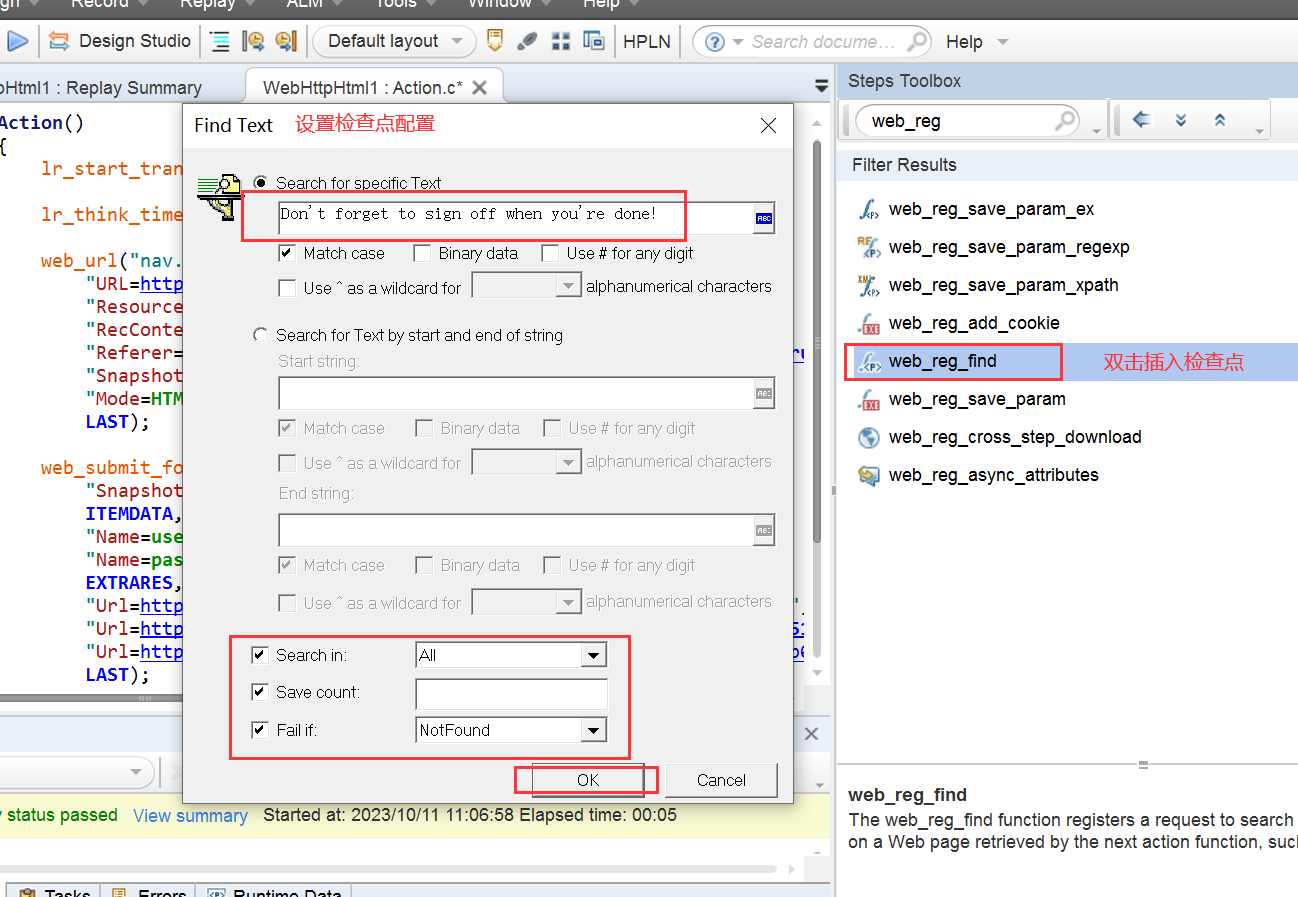Close the bottom replay status panel
The width and height of the screenshot is (1298, 897).
812,734
